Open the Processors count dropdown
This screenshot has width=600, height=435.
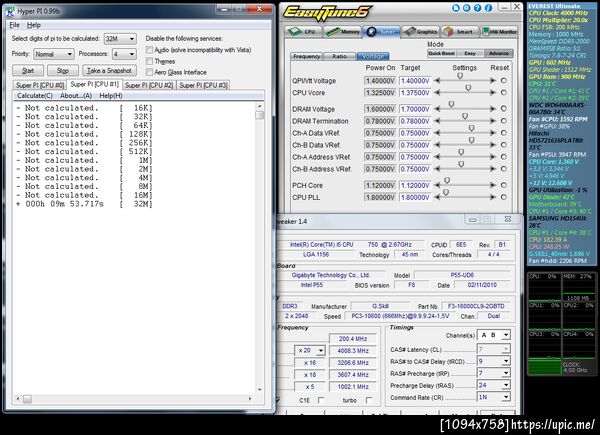click(124, 54)
